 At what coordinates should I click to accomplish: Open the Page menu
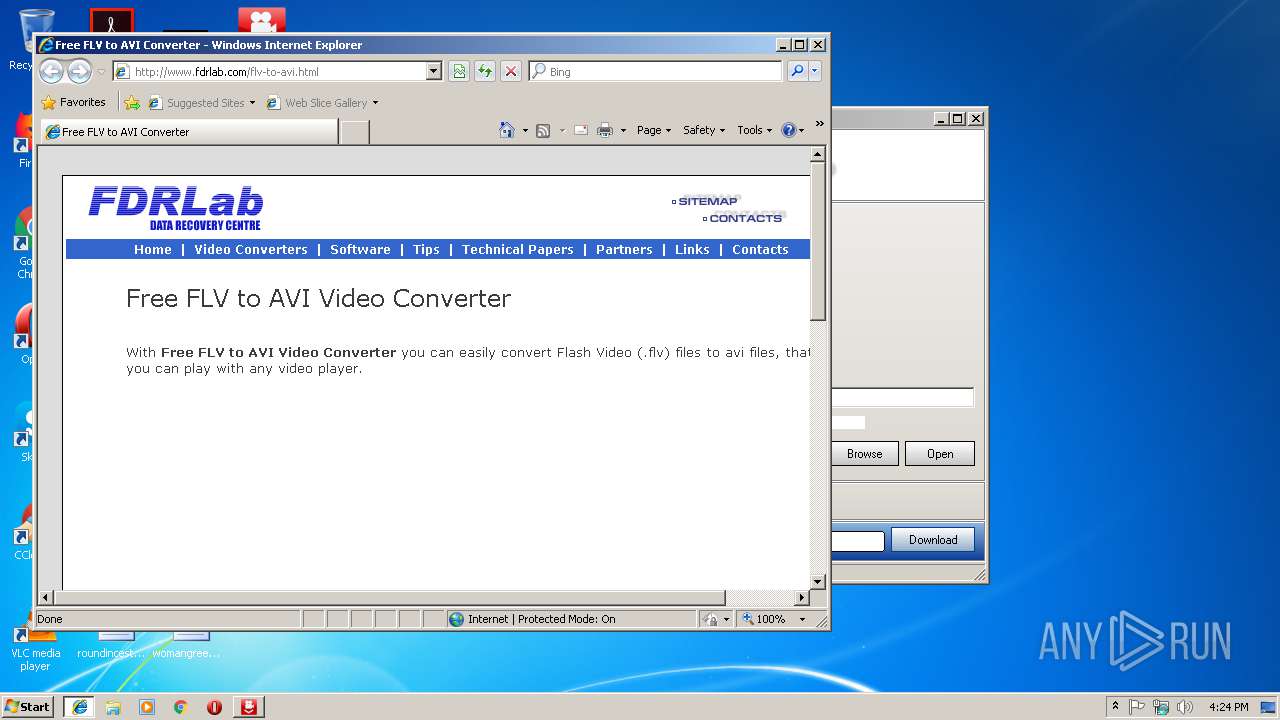[654, 130]
